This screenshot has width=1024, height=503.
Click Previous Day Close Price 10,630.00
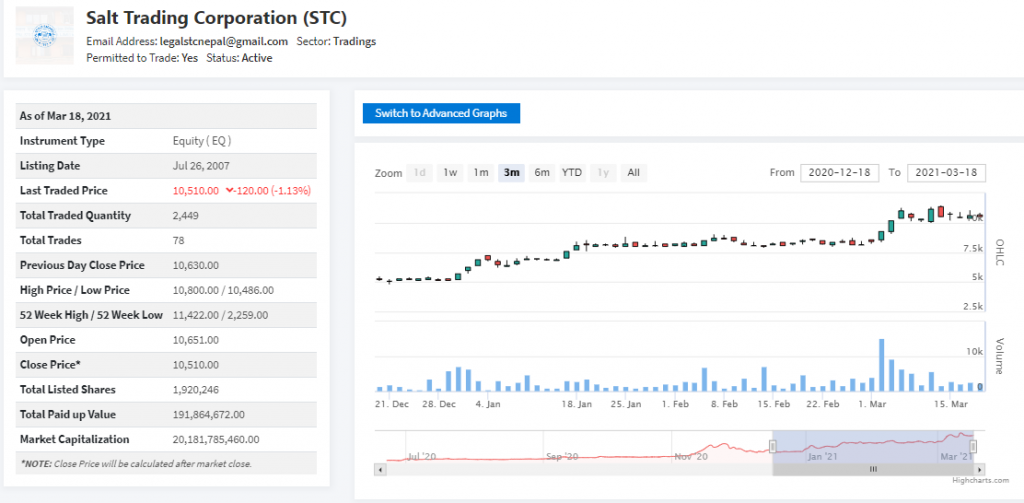[195, 265]
